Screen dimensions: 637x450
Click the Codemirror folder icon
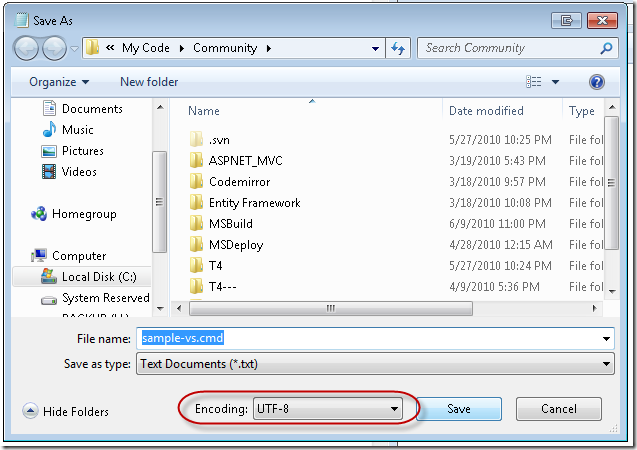click(x=196, y=181)
